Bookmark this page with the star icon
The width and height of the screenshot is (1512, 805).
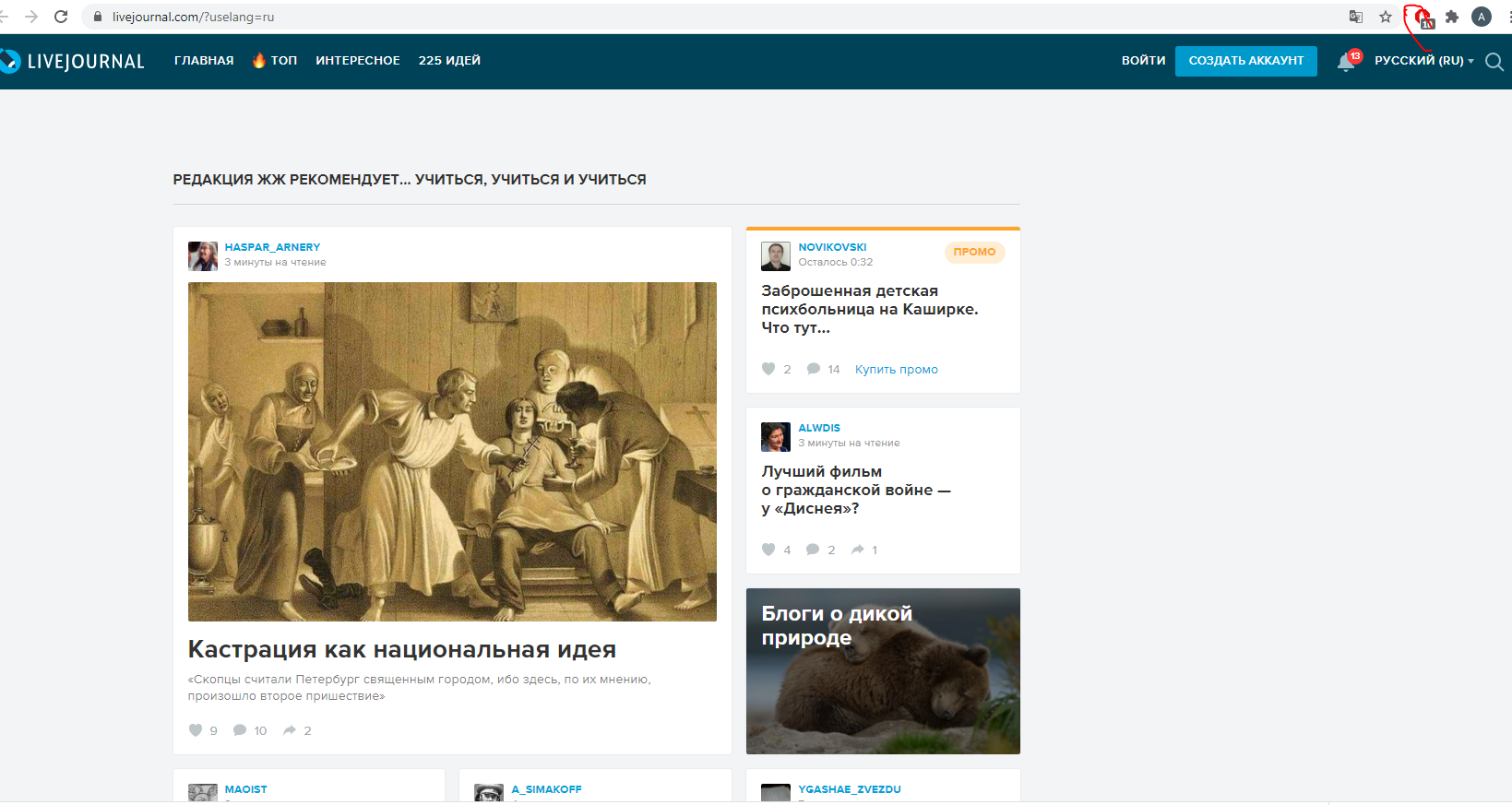pos(1386,17)
